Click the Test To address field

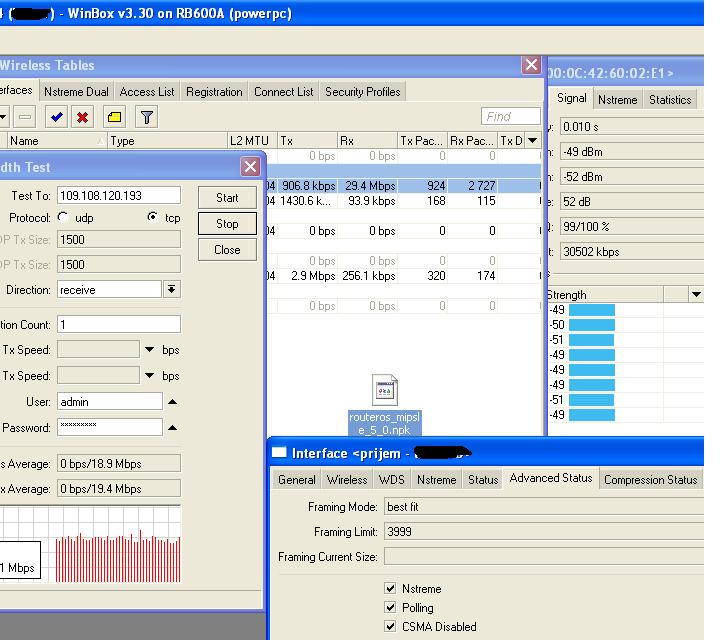tap(119, 195)
